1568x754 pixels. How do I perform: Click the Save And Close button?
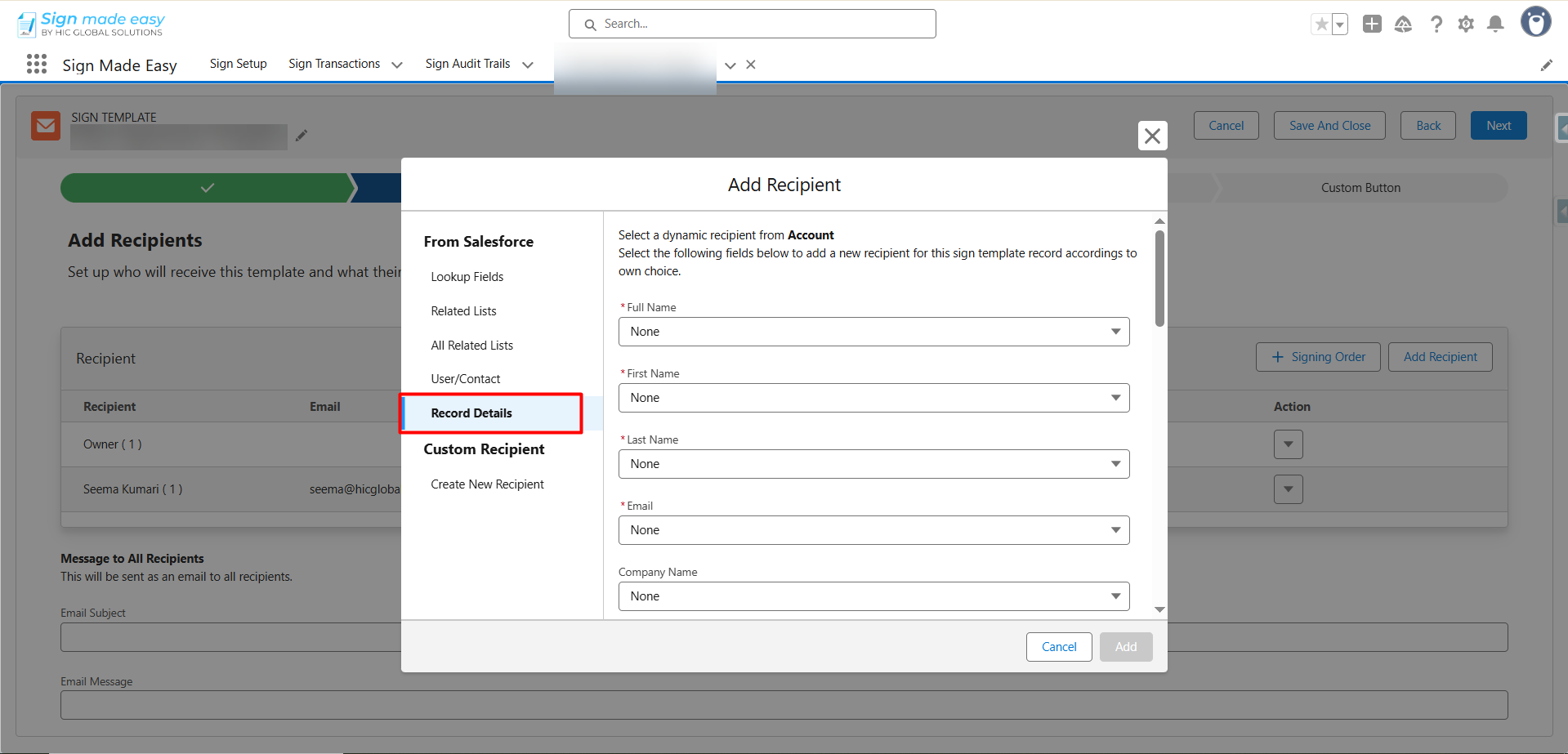click(x=1329, y=126)
